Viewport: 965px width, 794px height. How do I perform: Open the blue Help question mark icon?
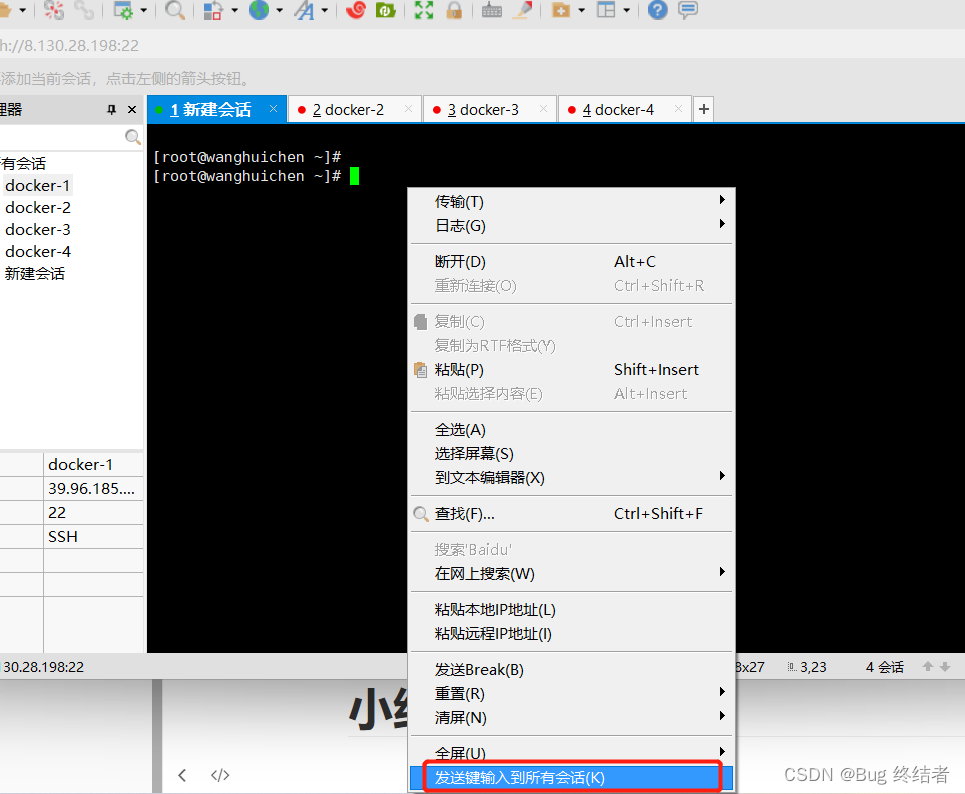[657, 11]
